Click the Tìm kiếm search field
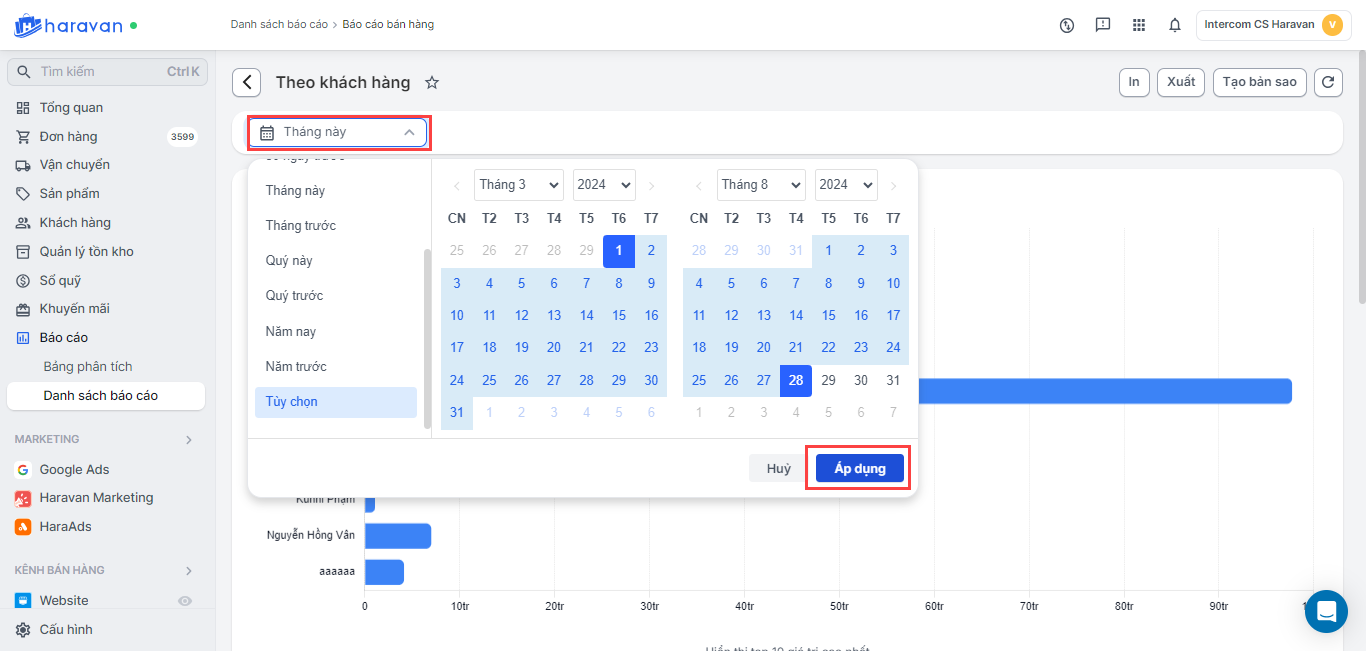The height and width of the screenshot is (651, 1366). 100,72
